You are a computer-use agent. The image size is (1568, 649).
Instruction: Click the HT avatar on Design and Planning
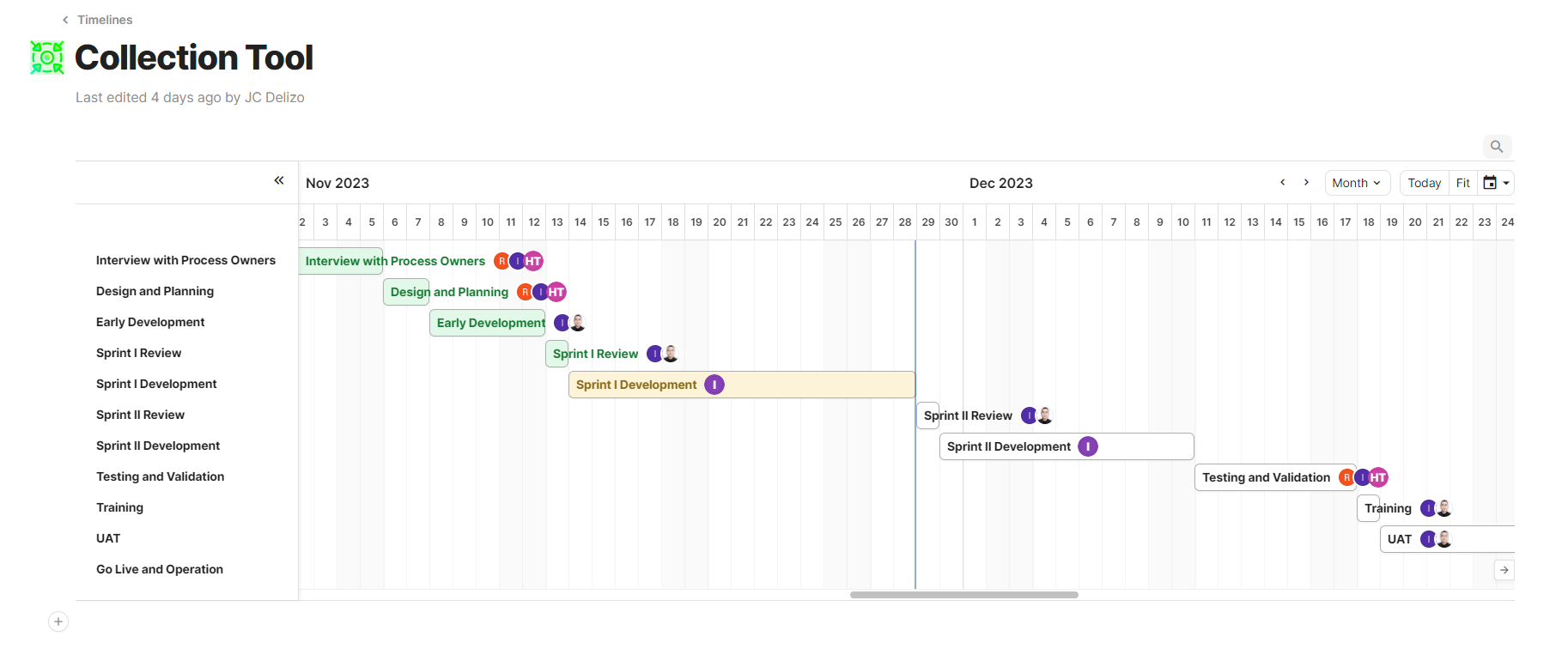pyautogui.click(x=556, y=292)
